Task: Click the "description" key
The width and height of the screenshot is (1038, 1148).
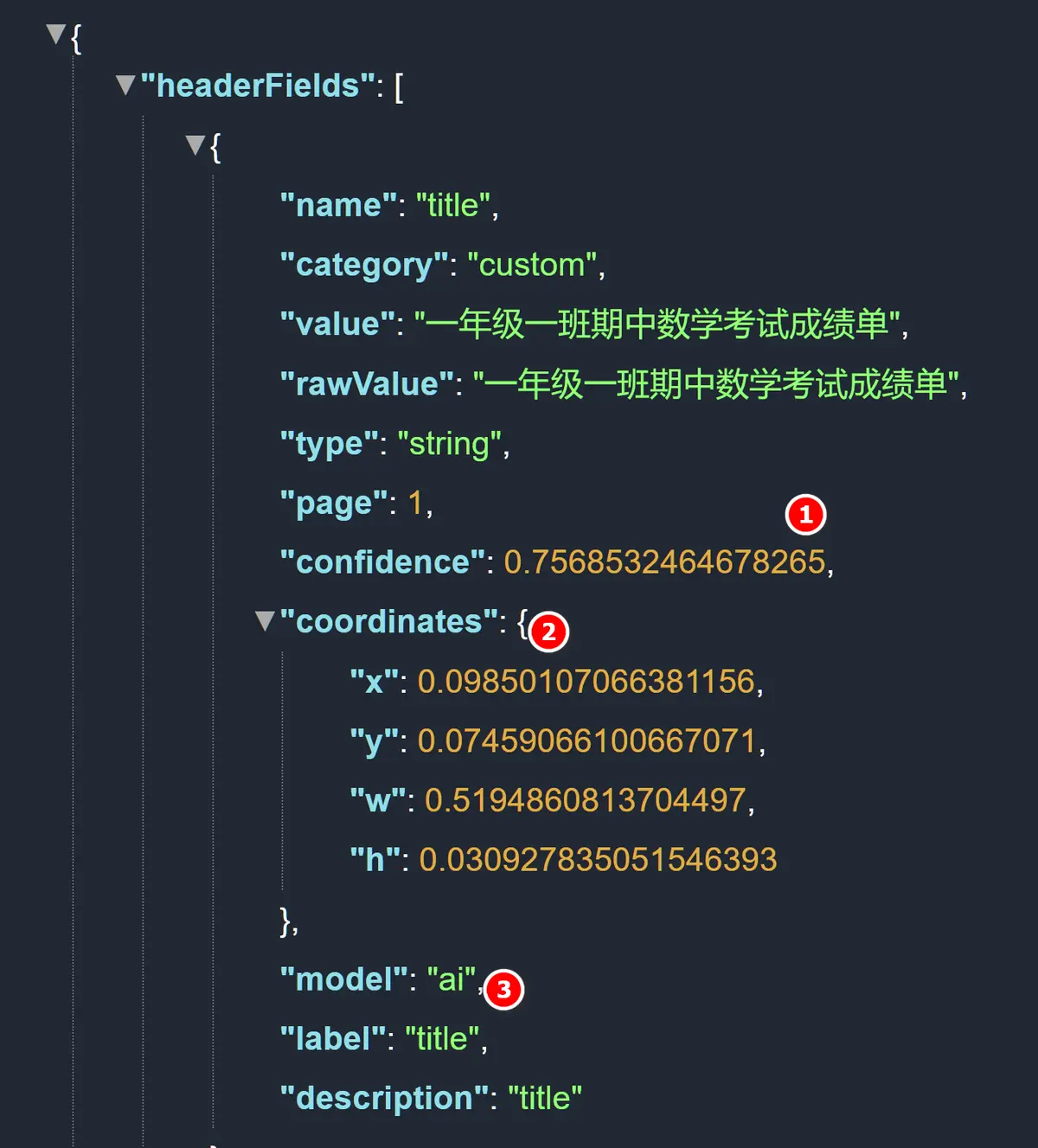Action: point(384,1098)
